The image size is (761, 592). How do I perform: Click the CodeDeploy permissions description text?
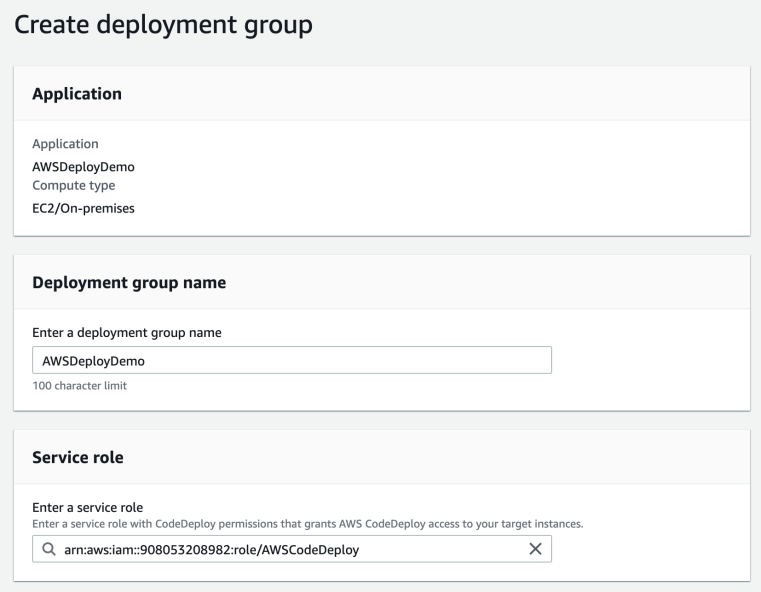(x=308, y=524)
